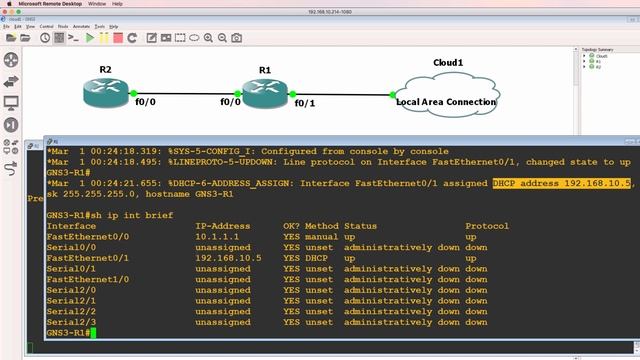
Task: Click the Serial0/0 interface row
Action: [x=267, y=247]
